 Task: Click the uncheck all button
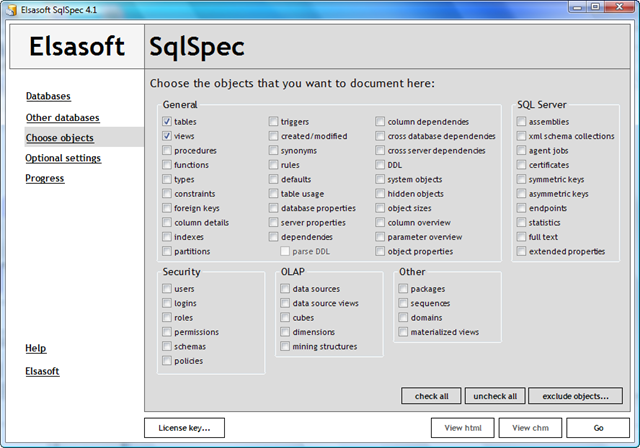pos(495,396)
